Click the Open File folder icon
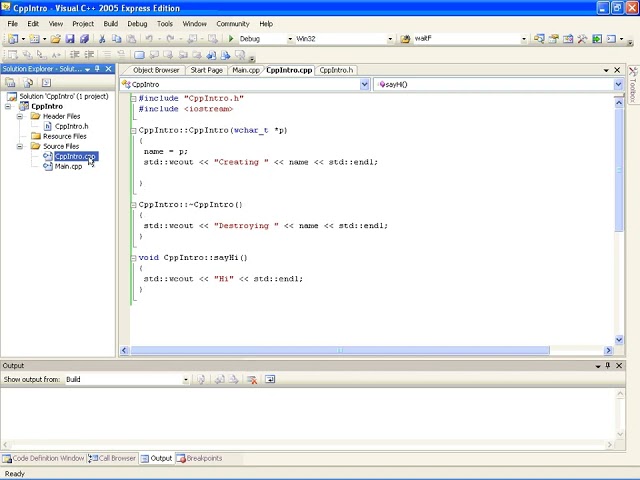The width and height of the screenshot is (640, 480). click(x=56, y=39)
